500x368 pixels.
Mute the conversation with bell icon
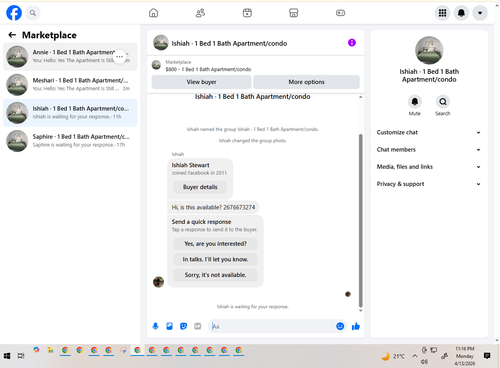point(415,102)
